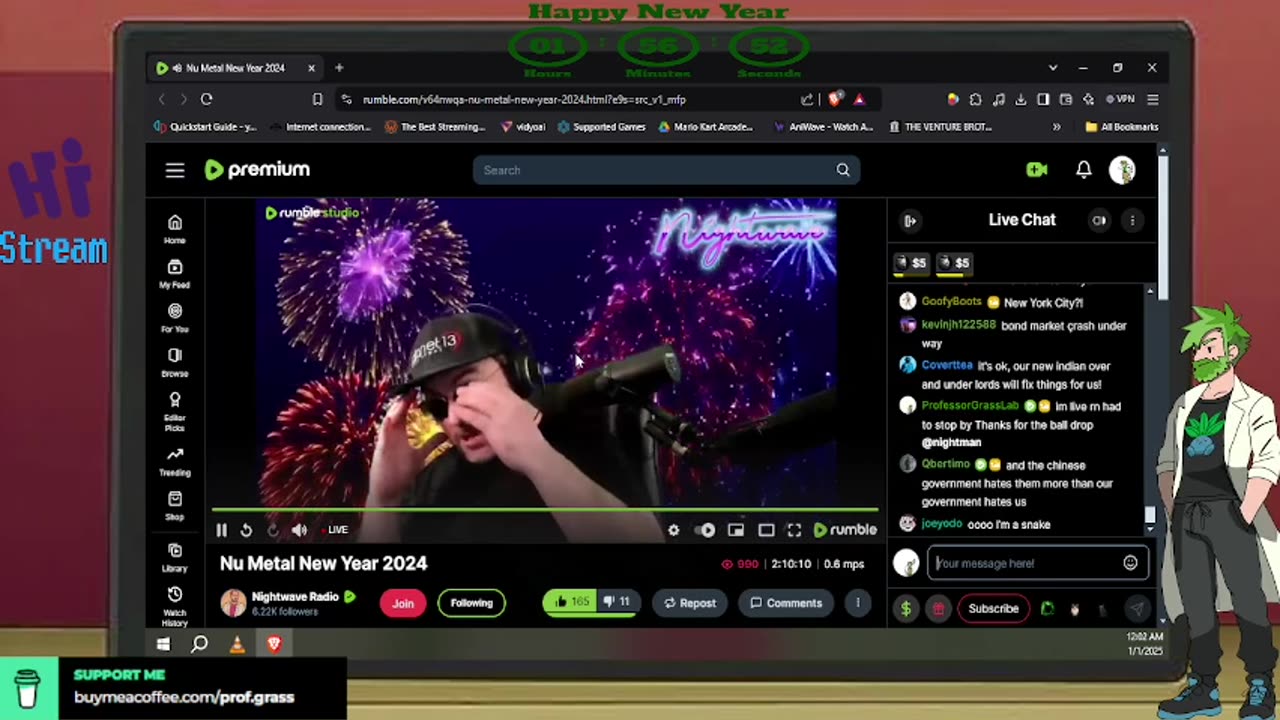Screen dimensions: 1280x720
Task: Open Browse in the sidebar
Action: [x=175, y=362]
